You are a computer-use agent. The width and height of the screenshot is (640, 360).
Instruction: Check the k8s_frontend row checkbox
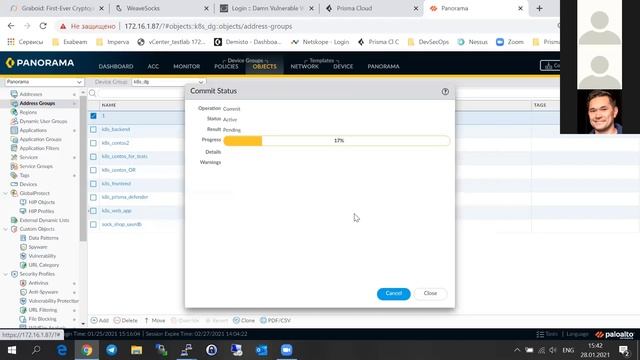tap(93, 184)
